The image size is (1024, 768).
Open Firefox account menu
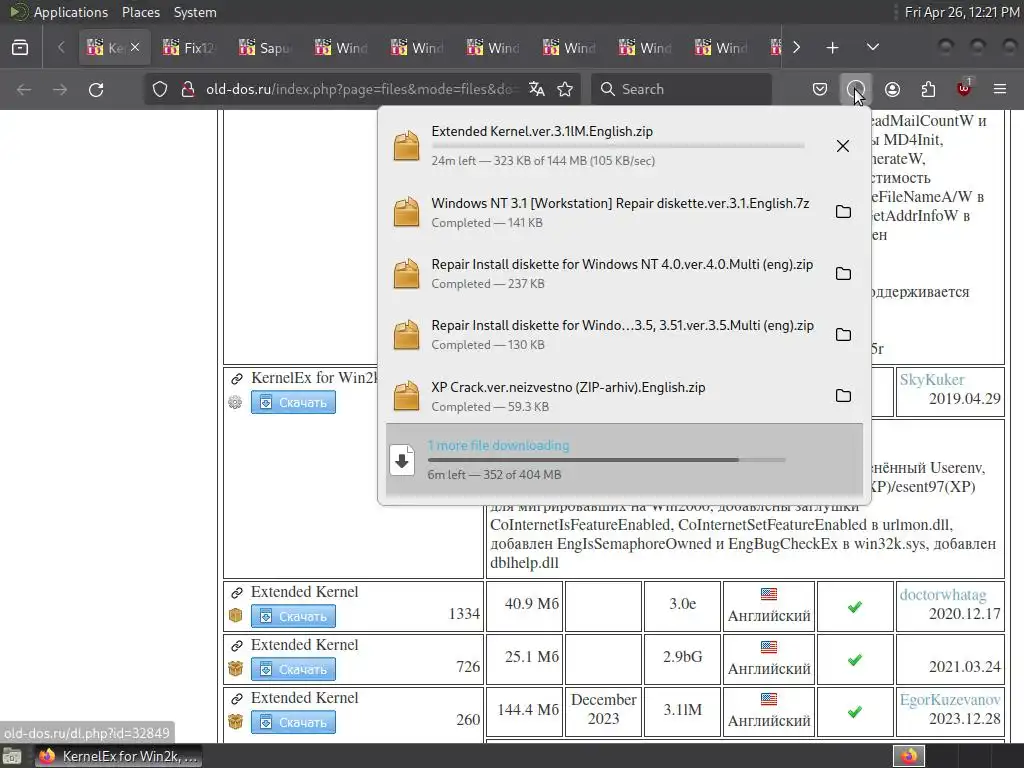click(x=892, y=89)
